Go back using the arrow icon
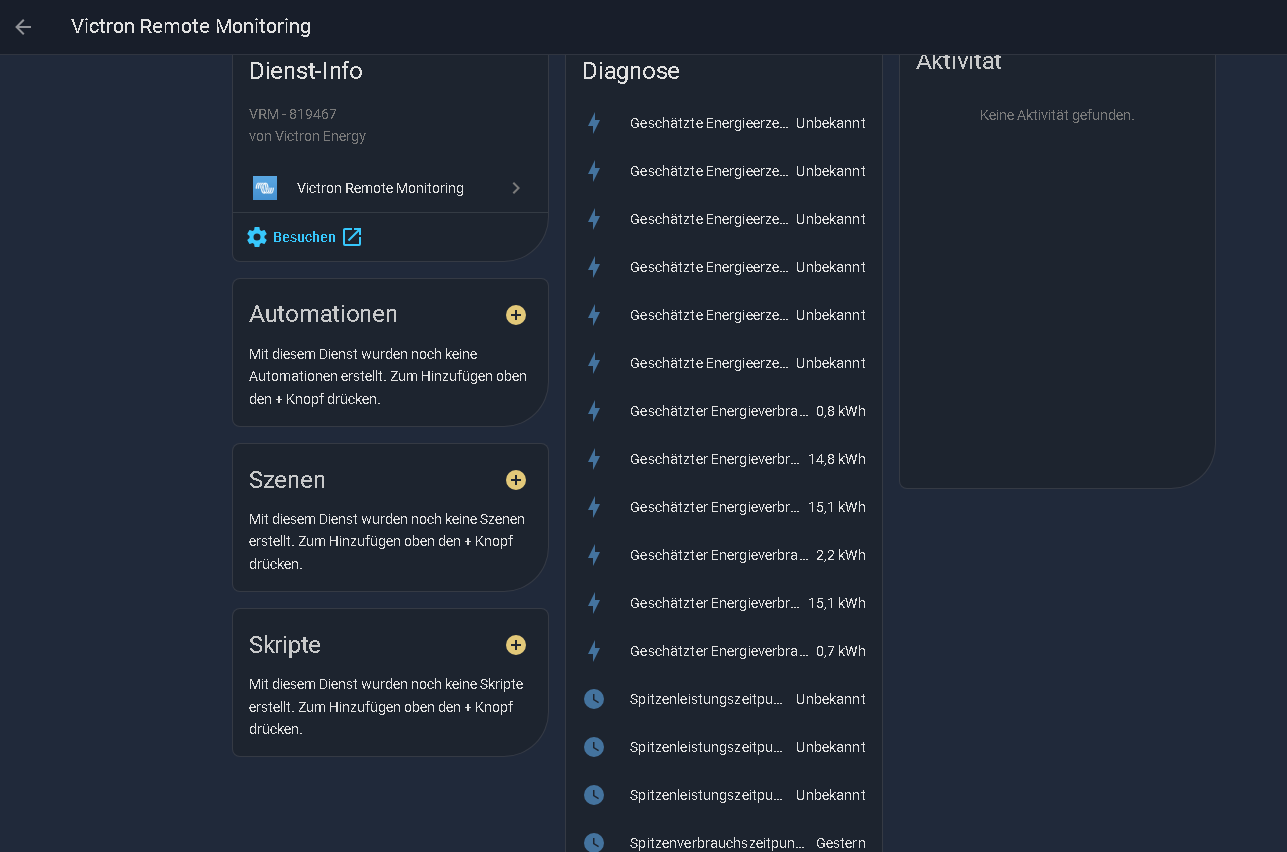Viewport: 1287px width, 852px height. pyautogui.click(x=23, y=27)
